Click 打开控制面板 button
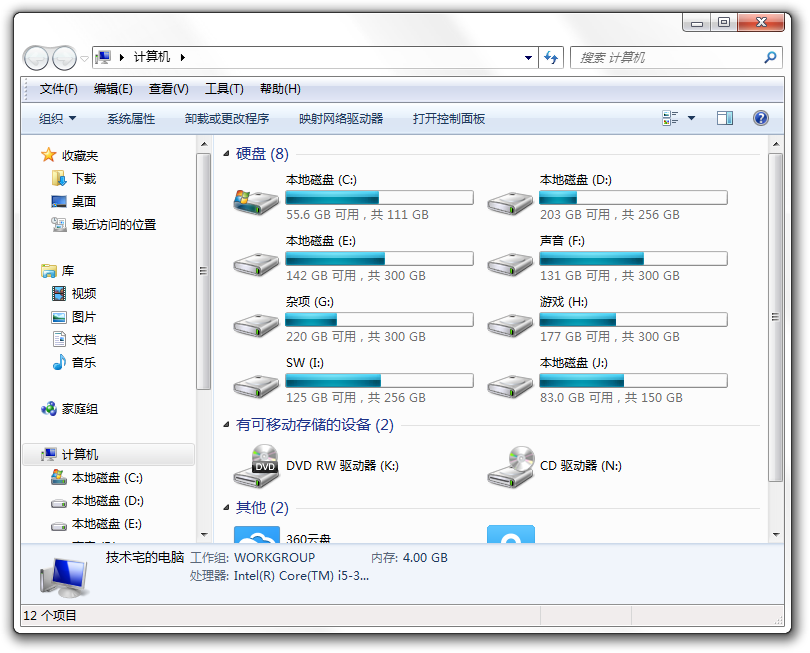 [449, 118]
